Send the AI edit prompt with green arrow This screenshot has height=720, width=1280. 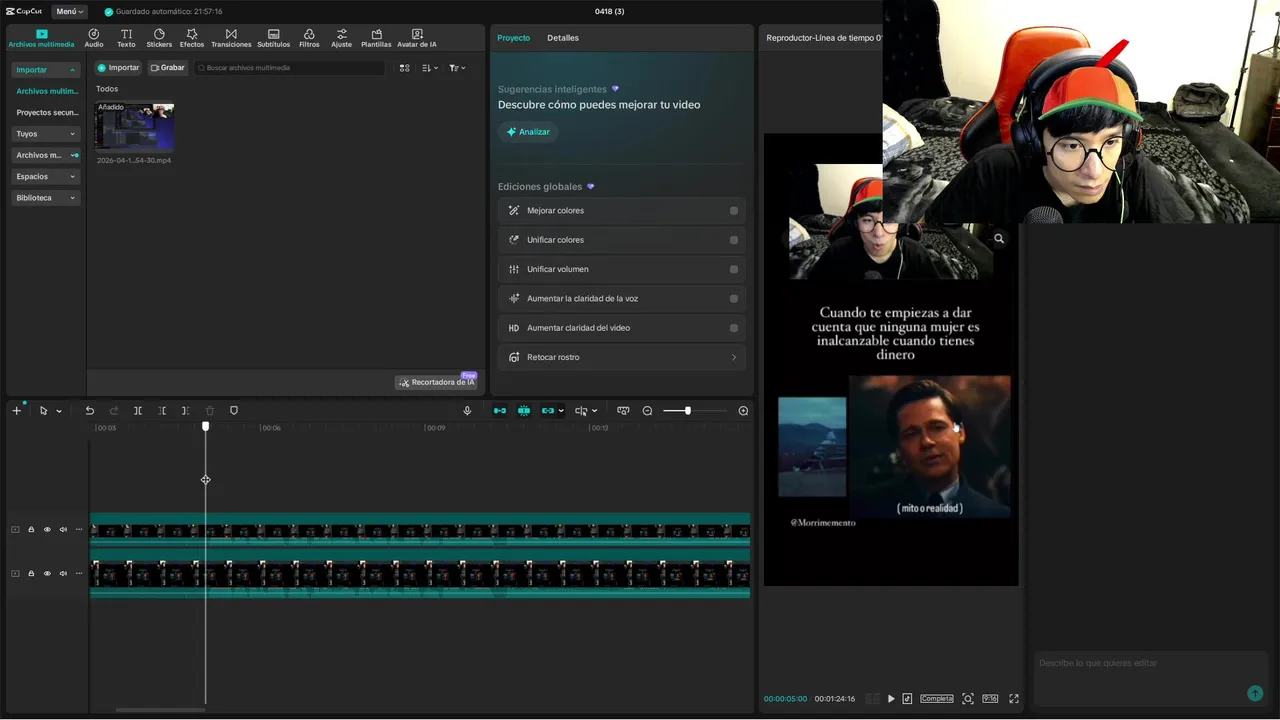1255,693
